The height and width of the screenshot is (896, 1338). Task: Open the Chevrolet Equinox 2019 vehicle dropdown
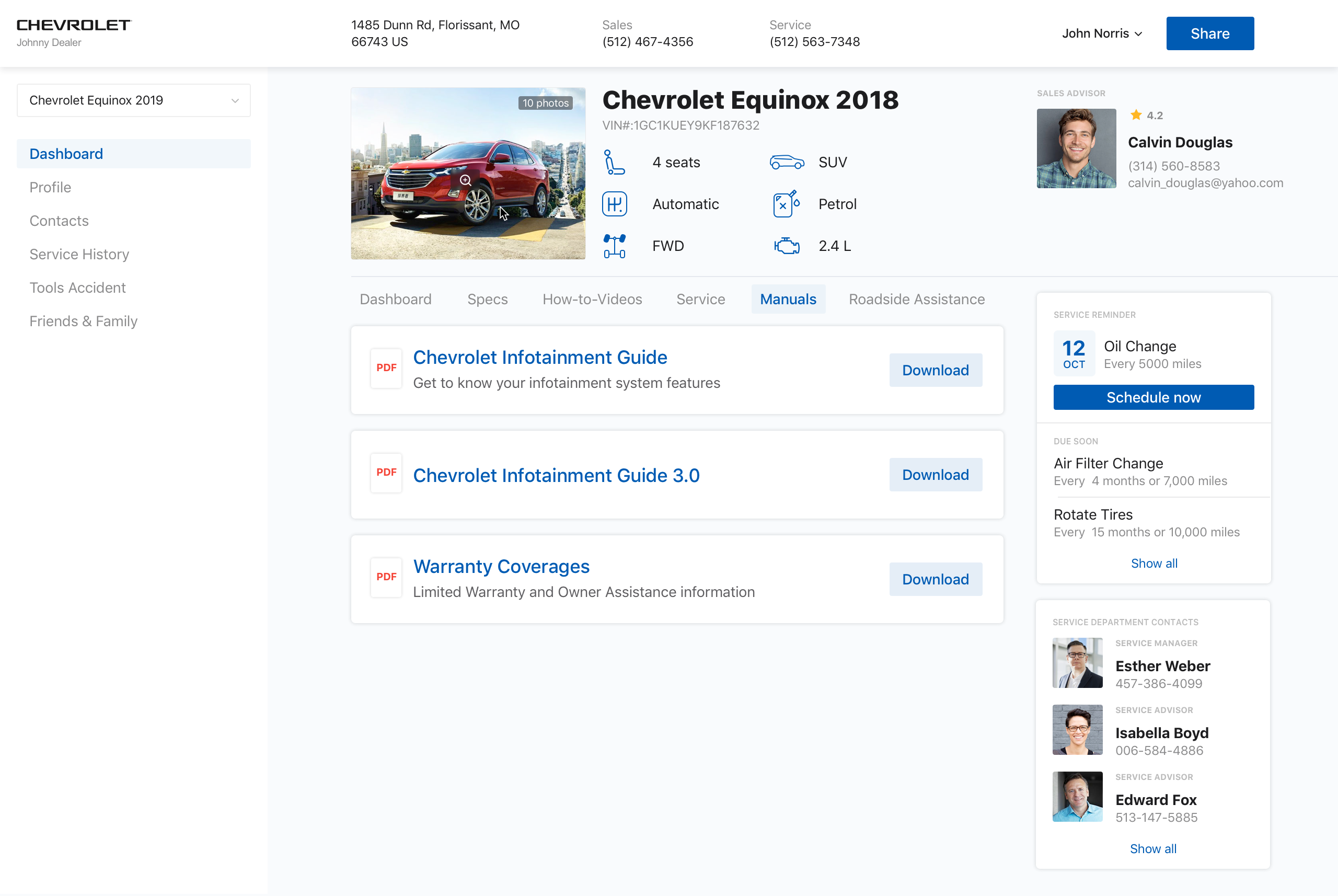pyautogui.click(x=134, y=100)
